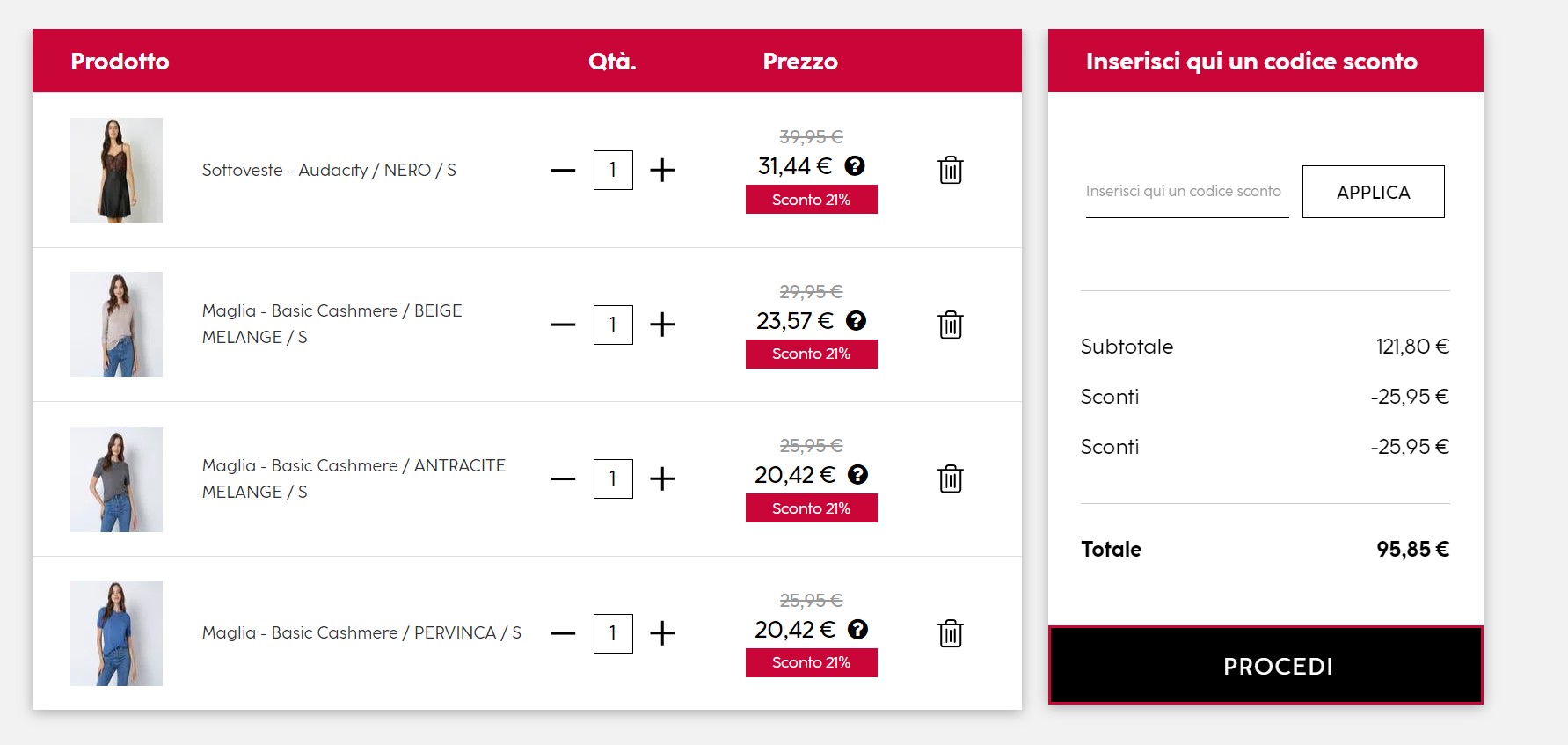Click the APPLICA discount button

pos(1373,192)
